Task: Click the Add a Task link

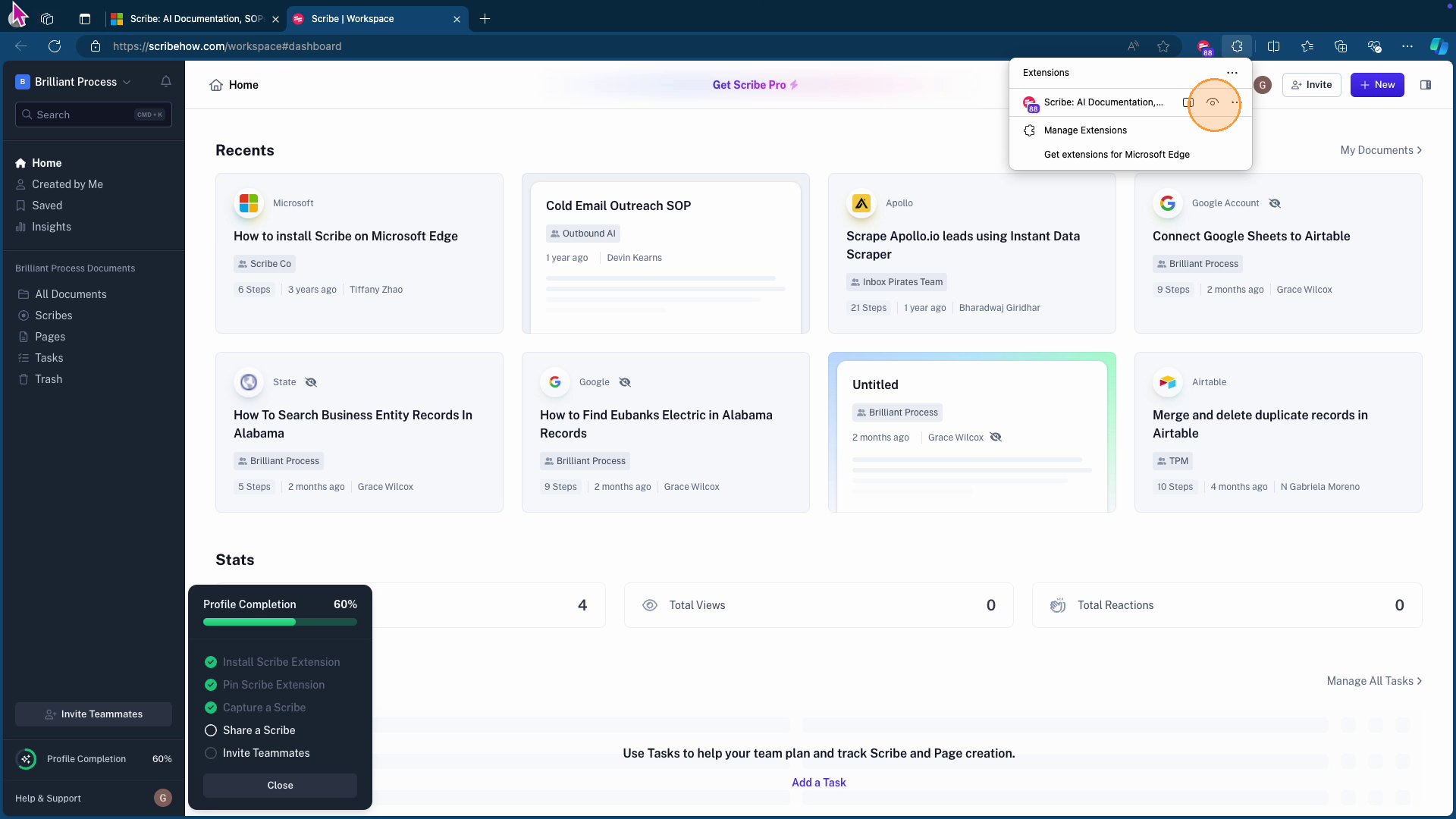Action: click(x=818, y=783)
